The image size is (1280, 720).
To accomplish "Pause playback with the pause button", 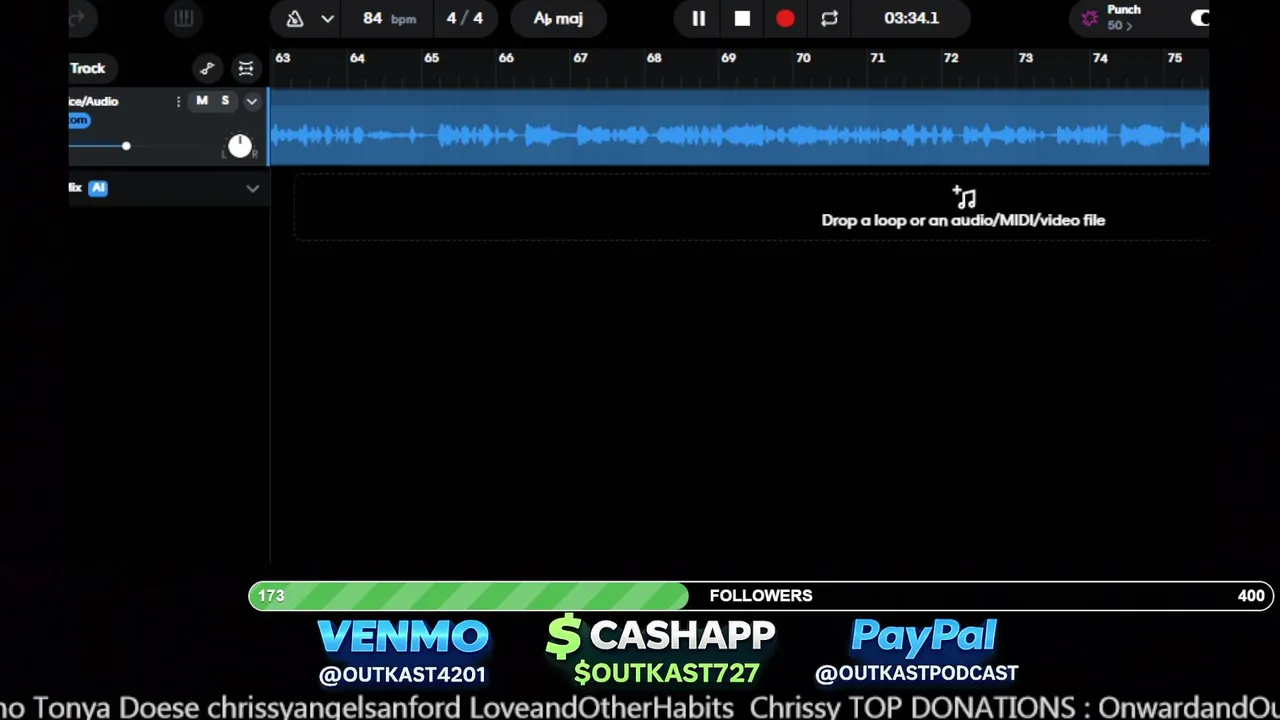I will (x=698, y=18).
